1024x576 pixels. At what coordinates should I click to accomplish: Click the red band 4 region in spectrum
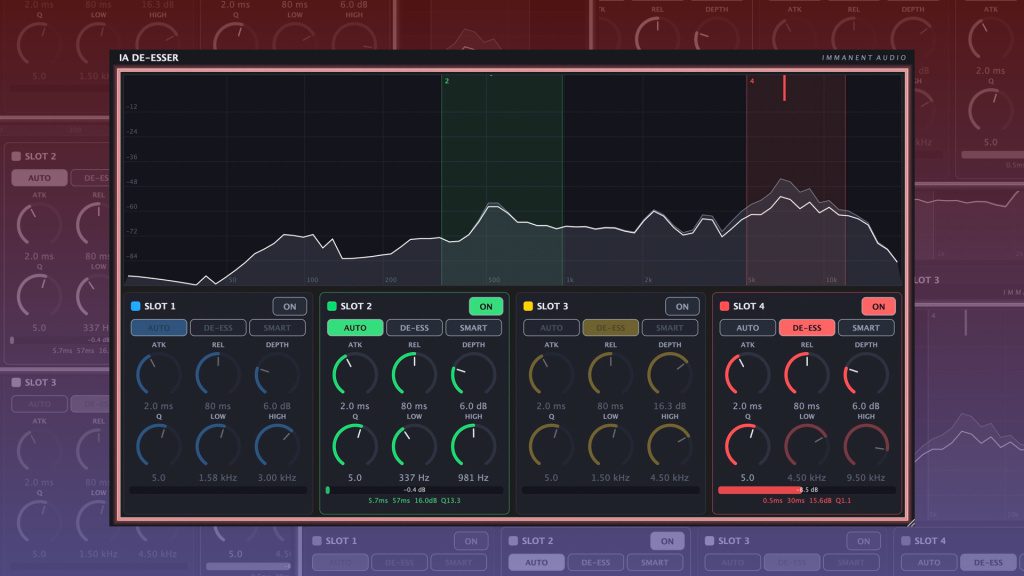pos(795,180)
